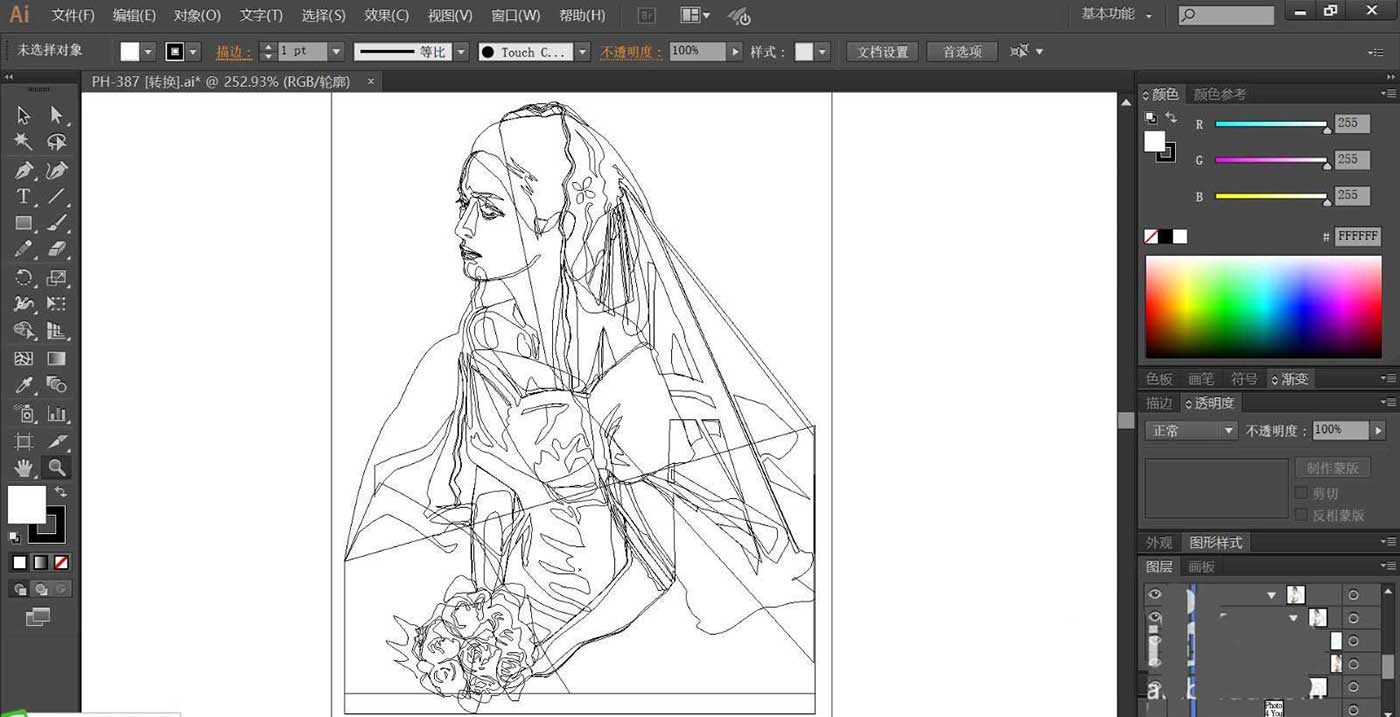The width and height of the screenshot is (1400, 717).
Task: Set toolbox fill mode to None
Action: 61,563
